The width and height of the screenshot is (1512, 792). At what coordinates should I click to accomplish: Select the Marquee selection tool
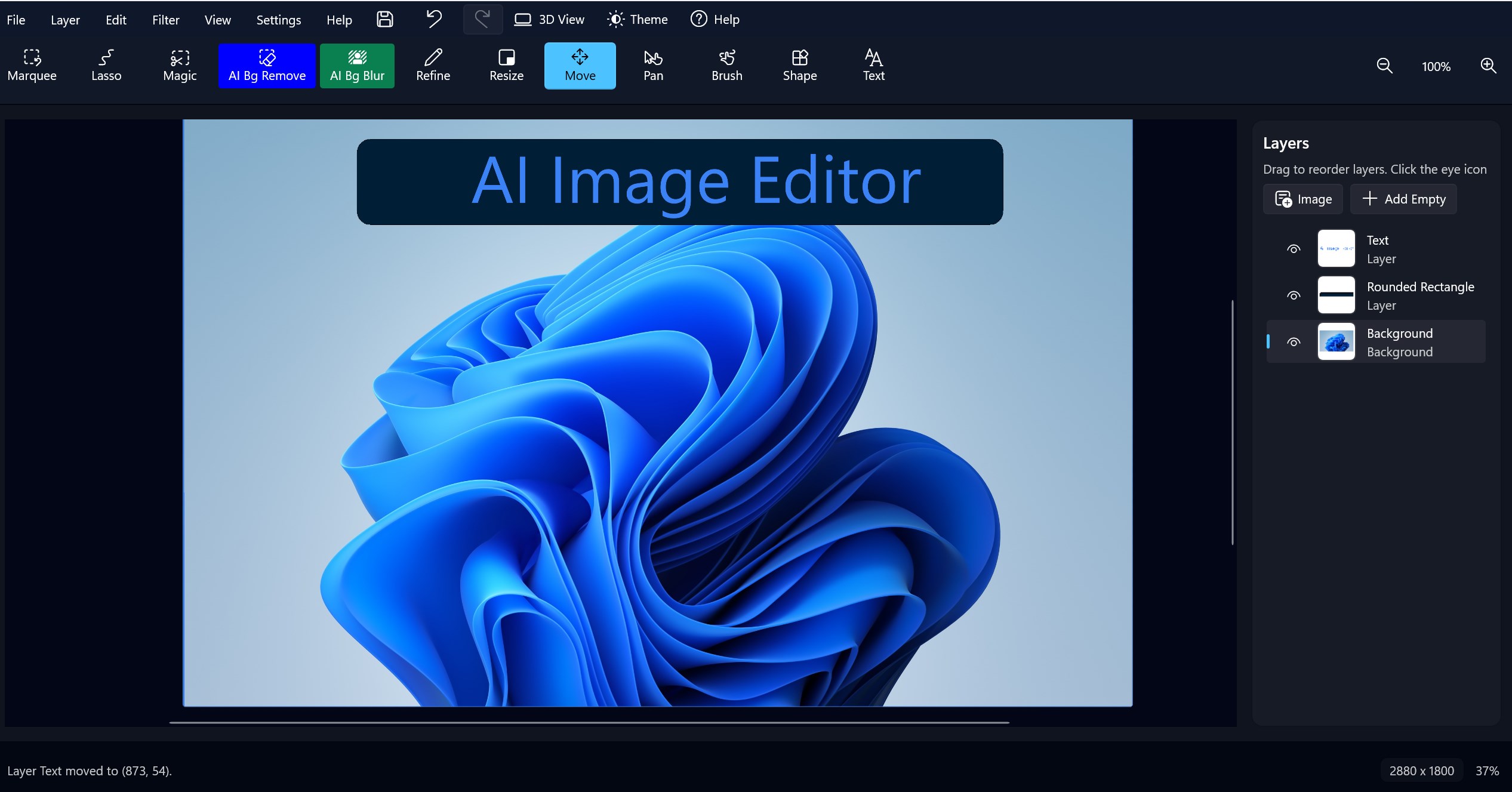[32, 66]
